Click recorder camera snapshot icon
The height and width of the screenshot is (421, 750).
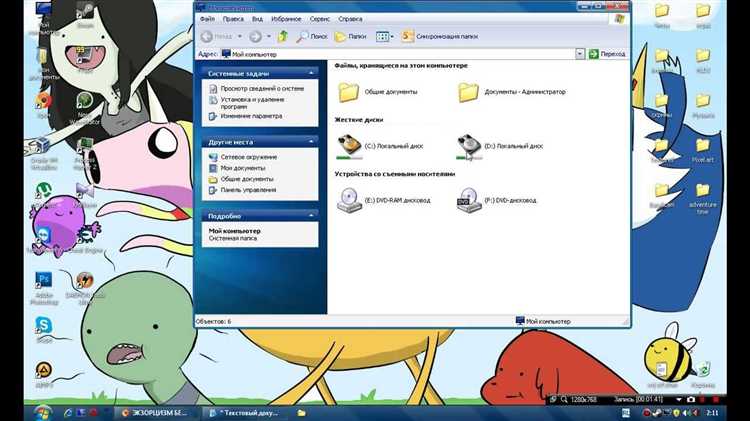pos(691,399)
